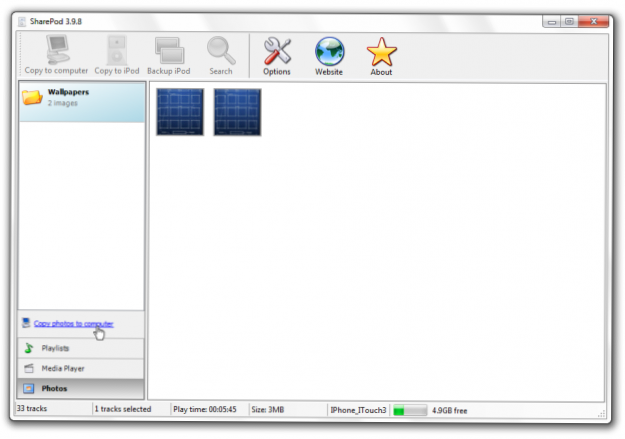Switch to the Playlists panel

(55, 348)
